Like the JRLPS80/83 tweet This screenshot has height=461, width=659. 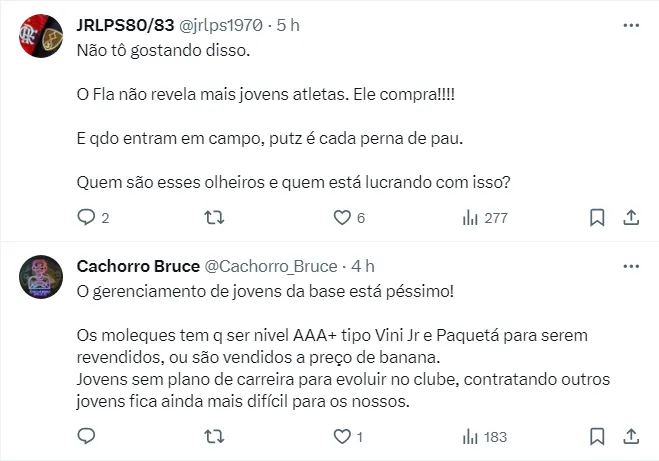342,217
